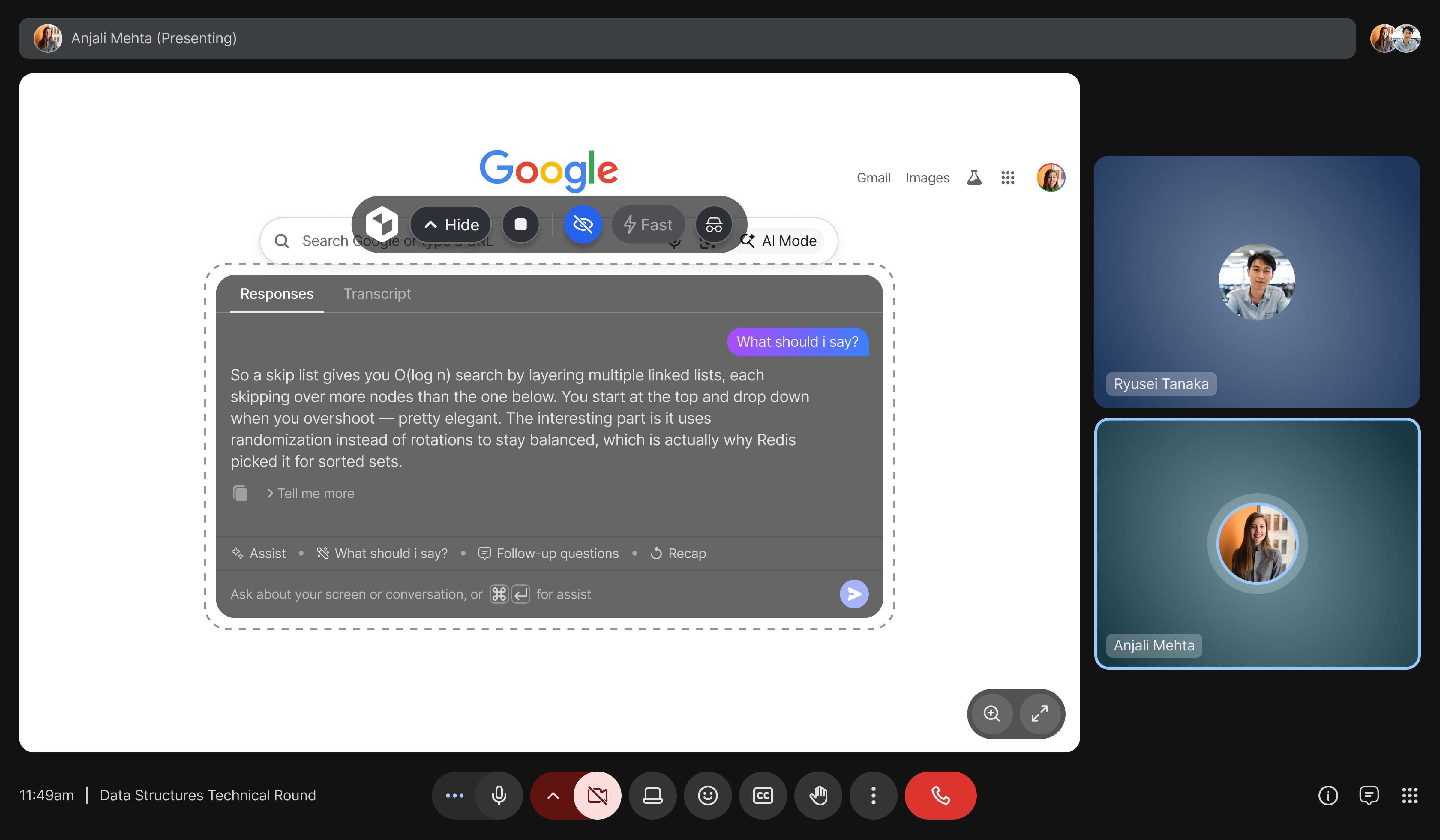Send the message with the arrow button
1440x840 pixels.
coord(854,594)
